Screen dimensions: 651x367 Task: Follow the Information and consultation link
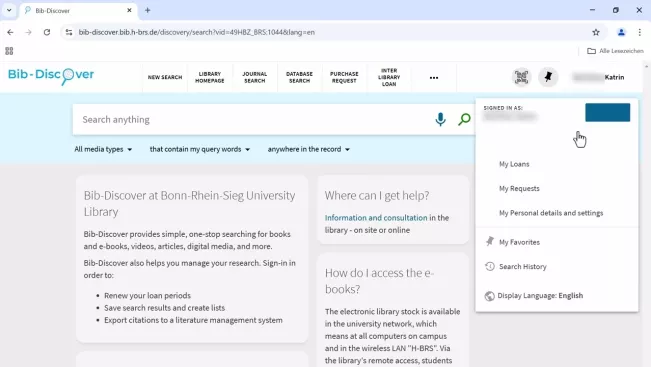pos(376,218)
